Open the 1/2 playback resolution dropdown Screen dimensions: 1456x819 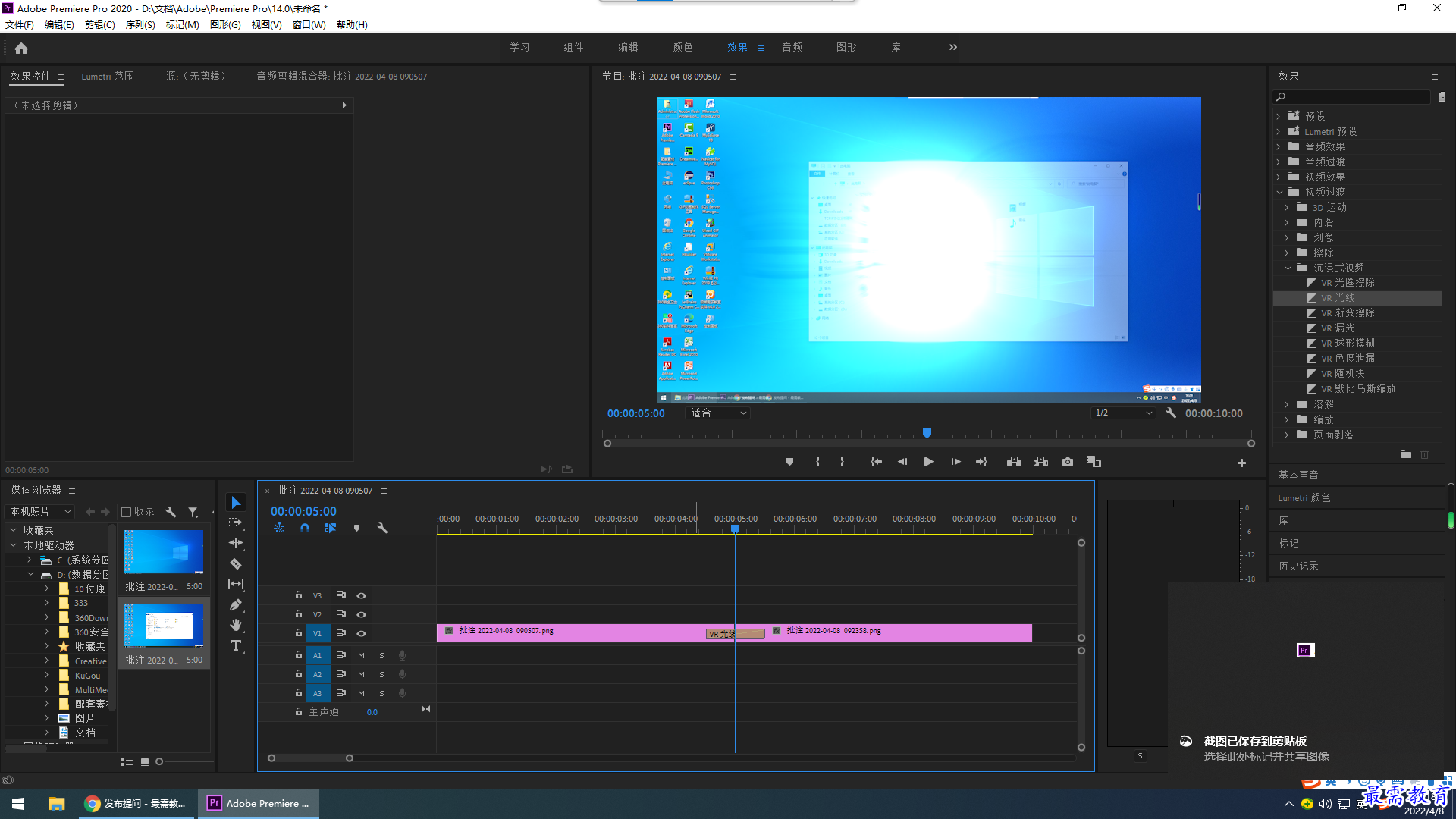1122,413
